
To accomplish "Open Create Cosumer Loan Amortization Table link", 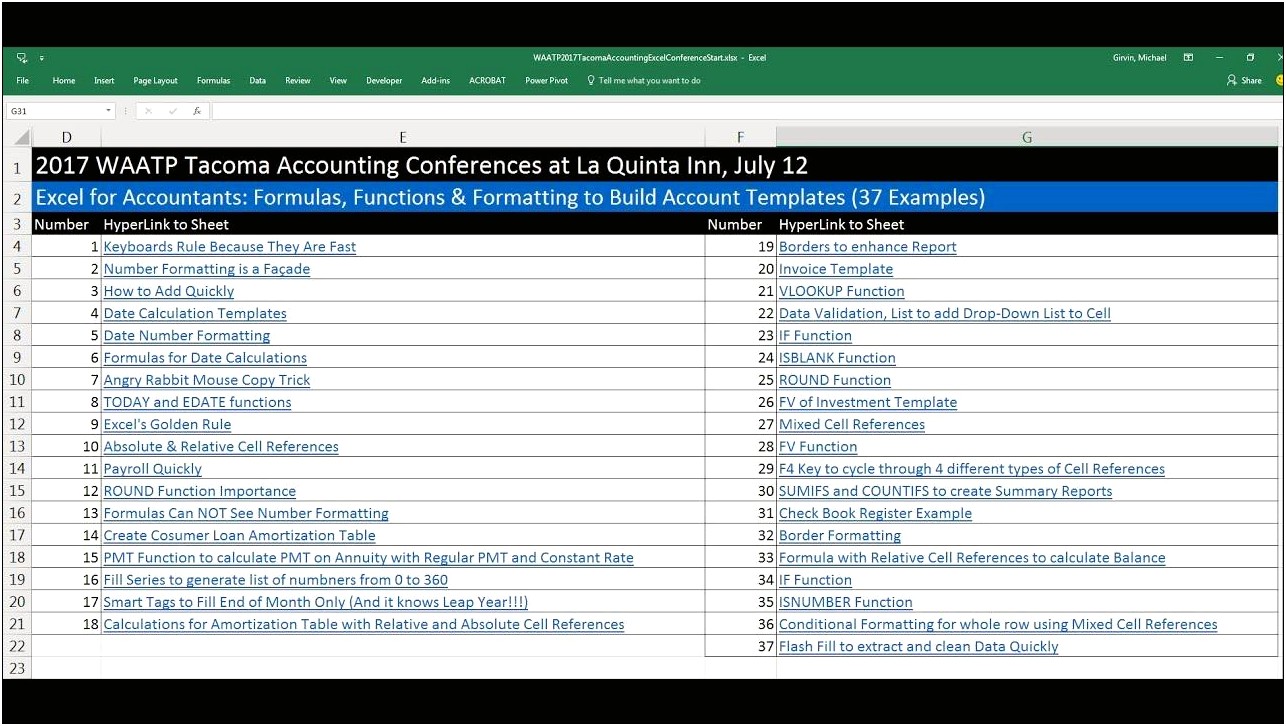I will [x=240, y=535].
